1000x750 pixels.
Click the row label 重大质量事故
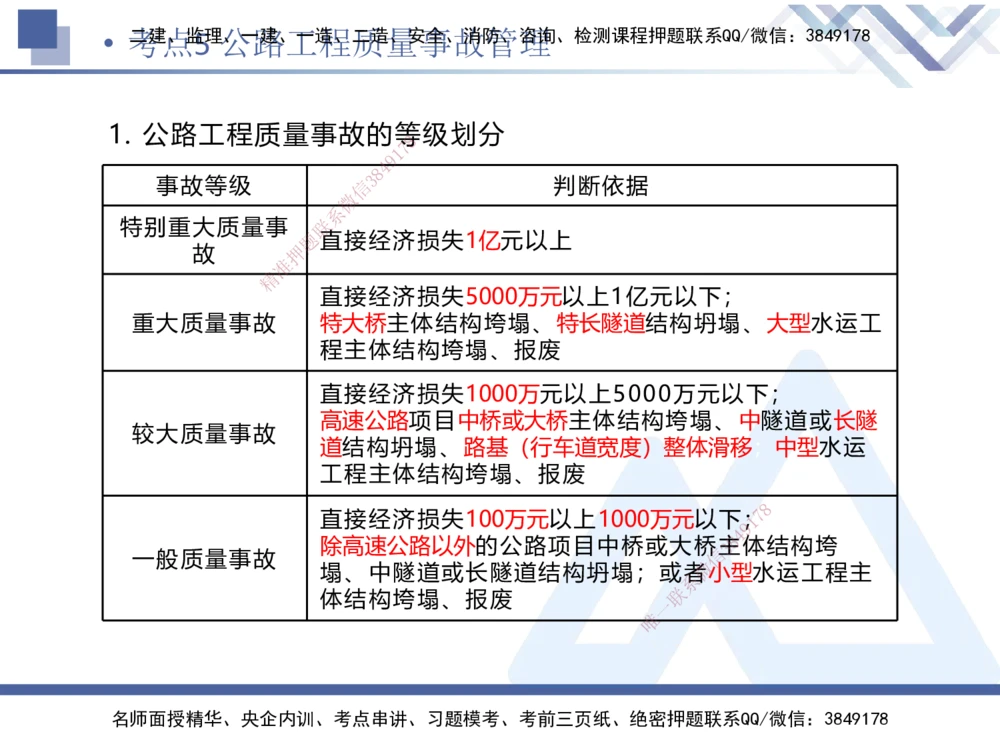coord(204,323)
